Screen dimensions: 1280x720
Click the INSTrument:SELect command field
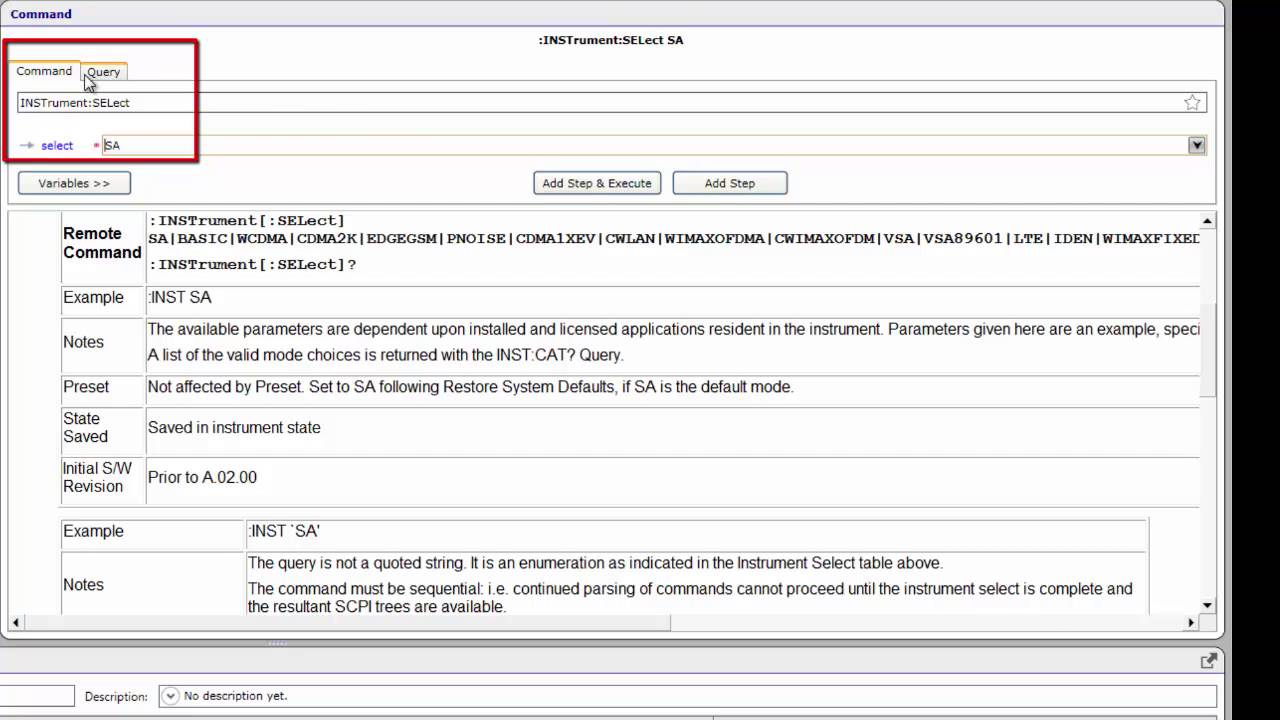(x=612, y=102)
